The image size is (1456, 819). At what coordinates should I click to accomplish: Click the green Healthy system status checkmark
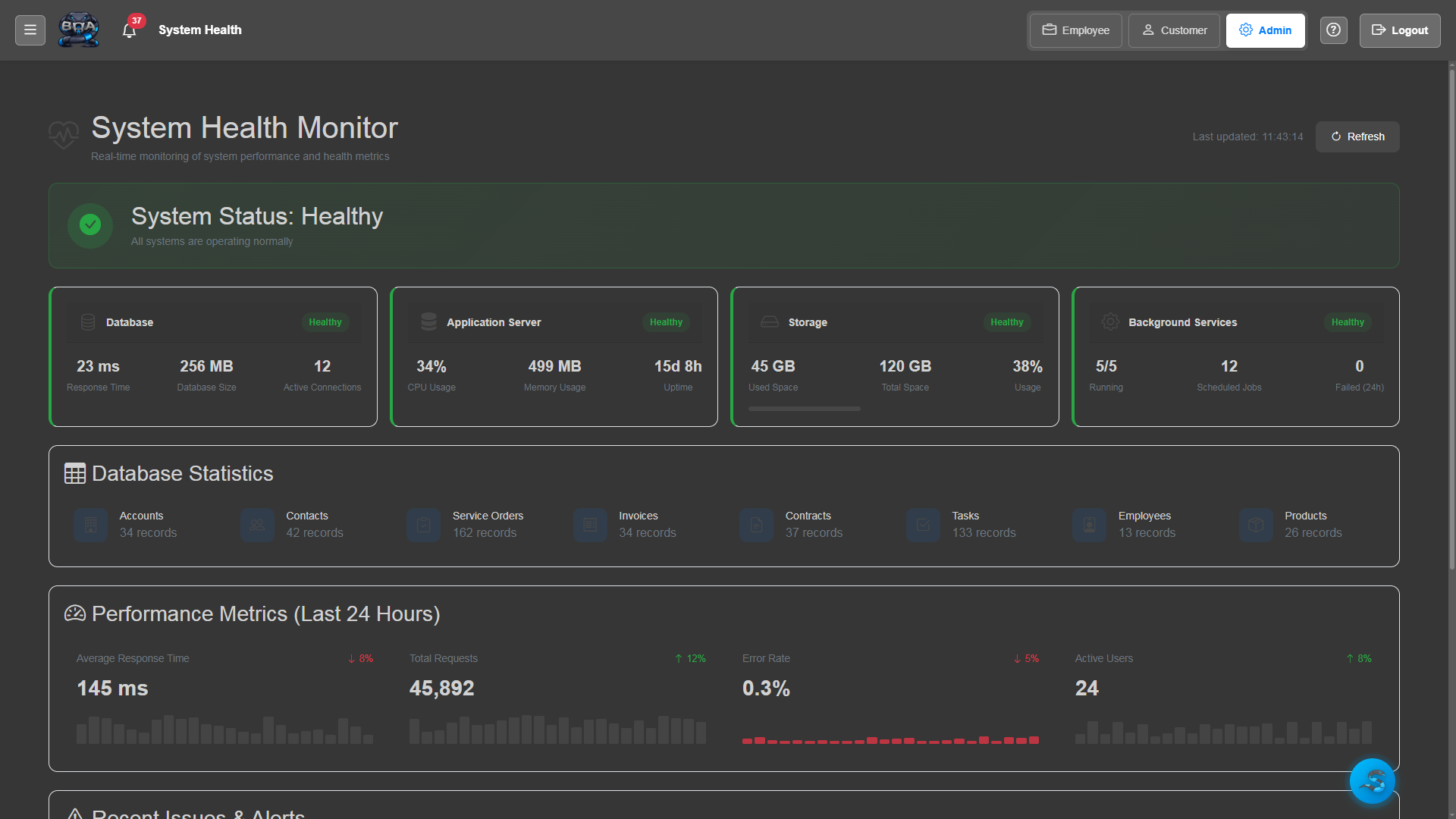[x=89, y=225]
